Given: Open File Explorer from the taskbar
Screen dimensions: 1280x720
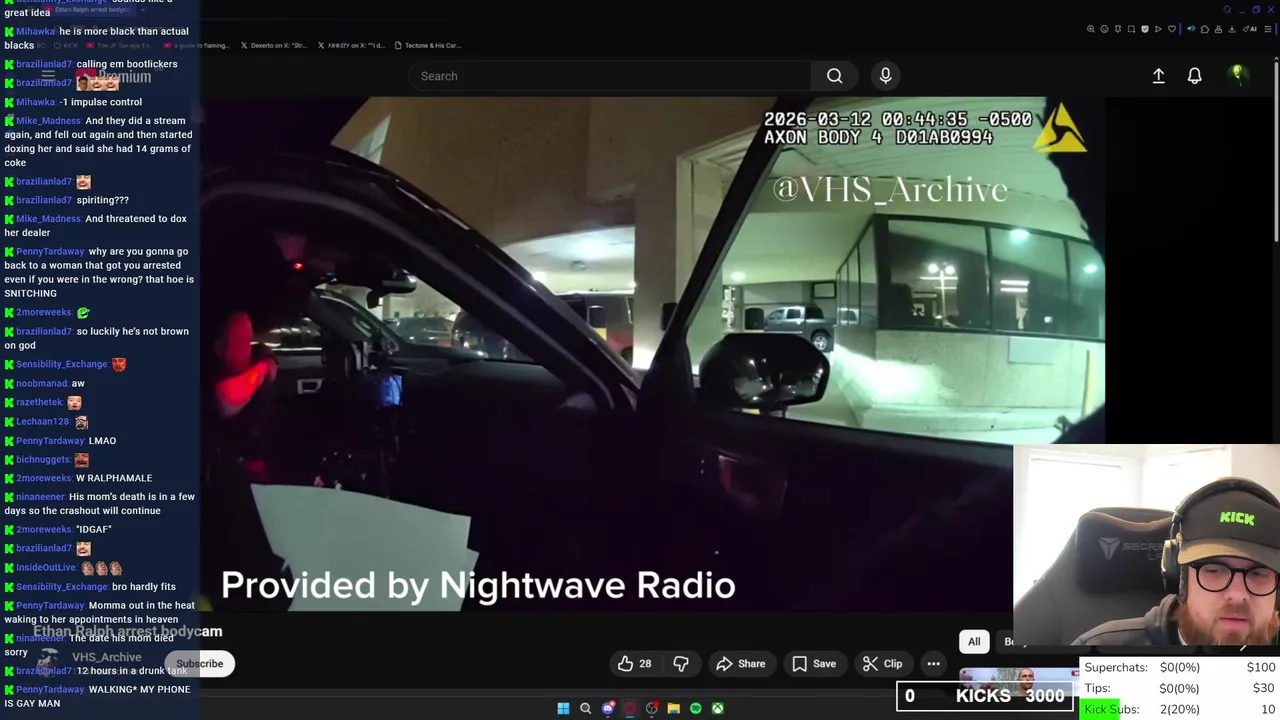Looking at the screenshot, I should click(673, 709).
